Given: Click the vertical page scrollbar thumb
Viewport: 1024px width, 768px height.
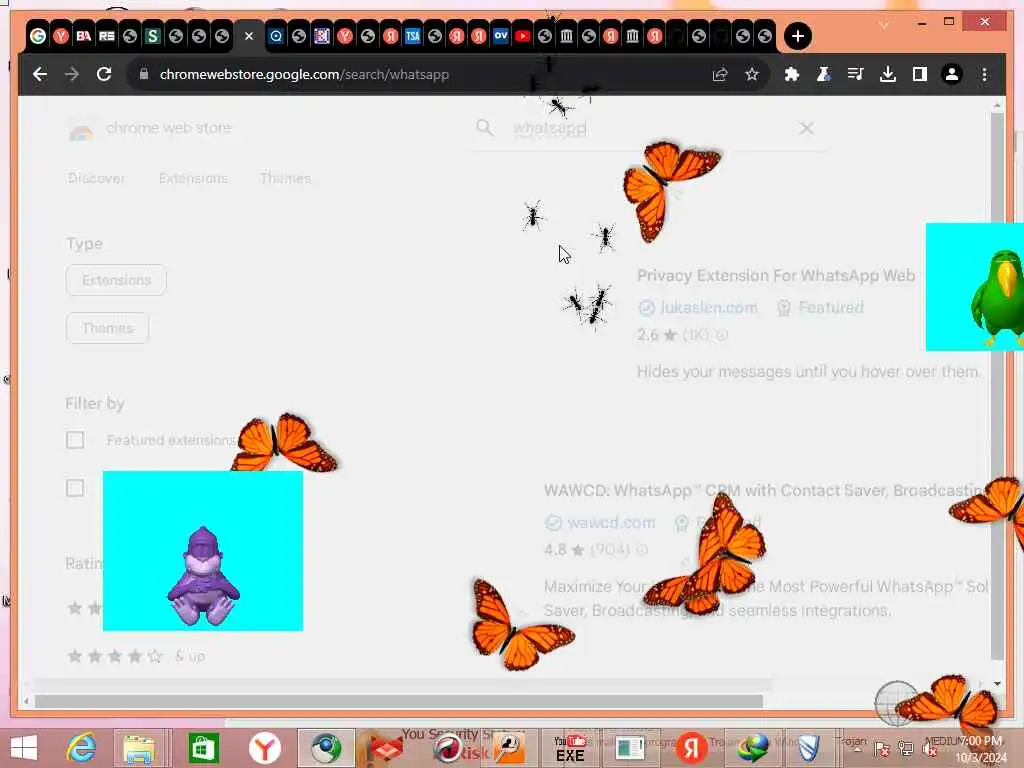Looking at the screenshot, I should (997, 385).
